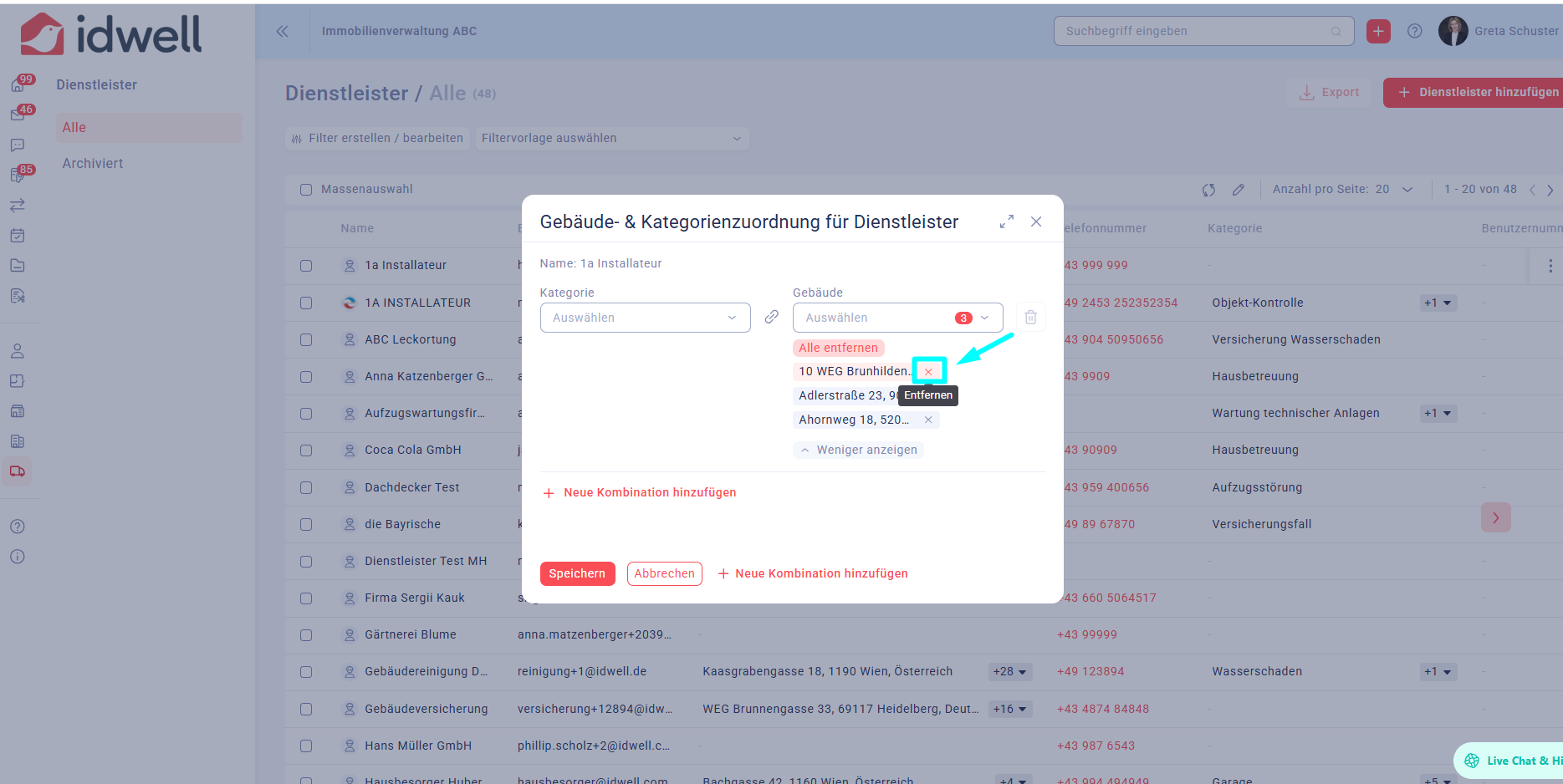The image size is (1563, 784).
Task: Click Alle entfernen to clear buildings
Action: click(838, 348)
